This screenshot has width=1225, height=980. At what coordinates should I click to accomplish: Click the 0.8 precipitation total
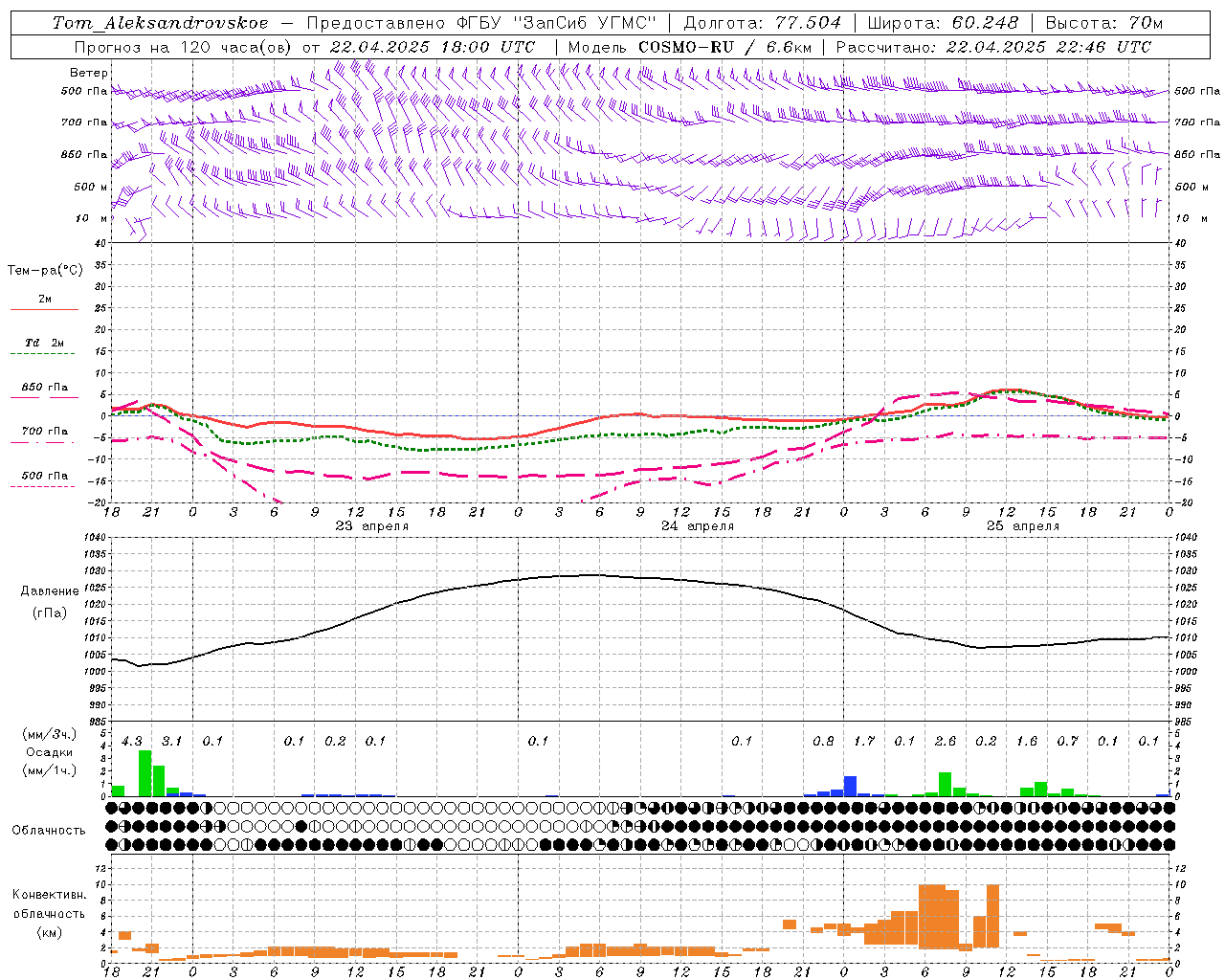(823, 741)
